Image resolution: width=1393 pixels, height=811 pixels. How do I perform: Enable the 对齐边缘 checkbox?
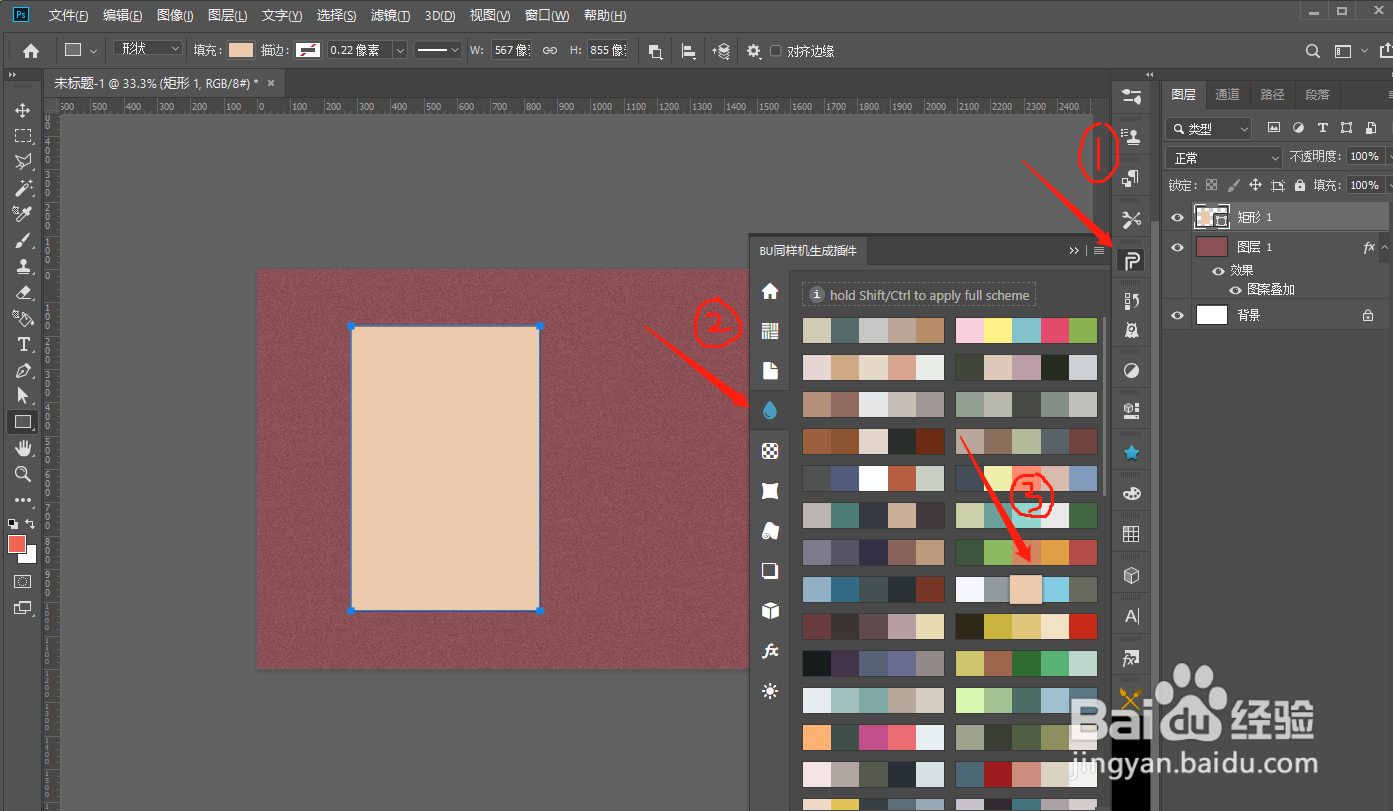coord(776,51)
